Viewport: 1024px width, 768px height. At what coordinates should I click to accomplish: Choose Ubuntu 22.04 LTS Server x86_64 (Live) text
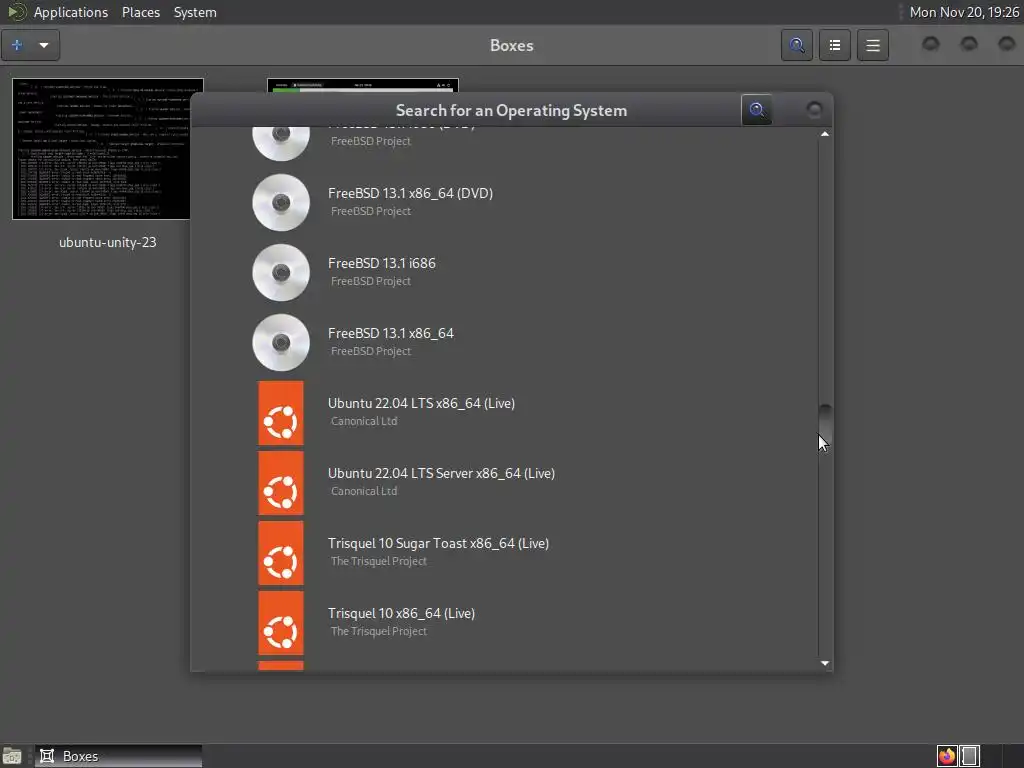441,473
